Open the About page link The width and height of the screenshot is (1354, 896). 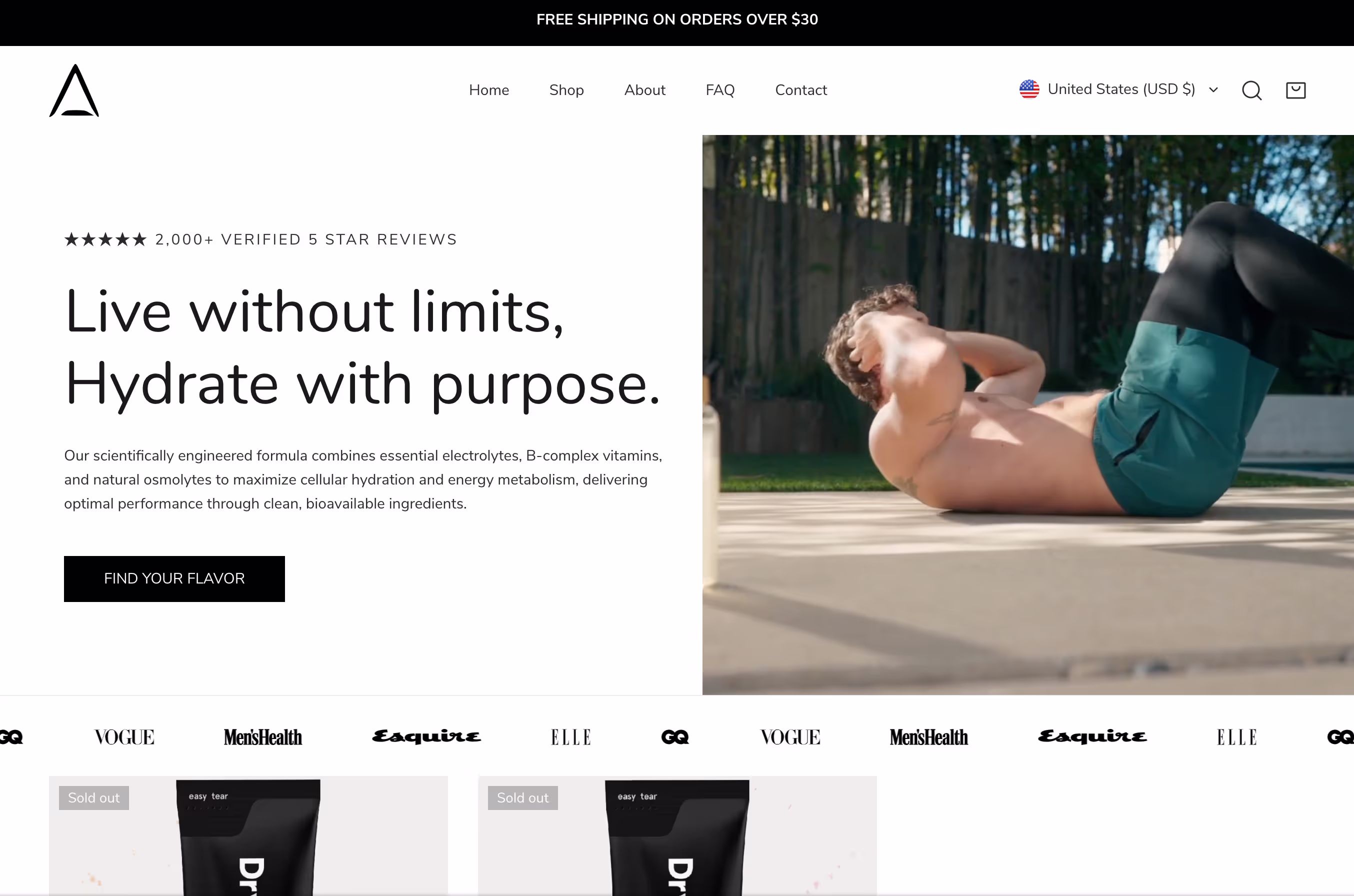[644, 90]
